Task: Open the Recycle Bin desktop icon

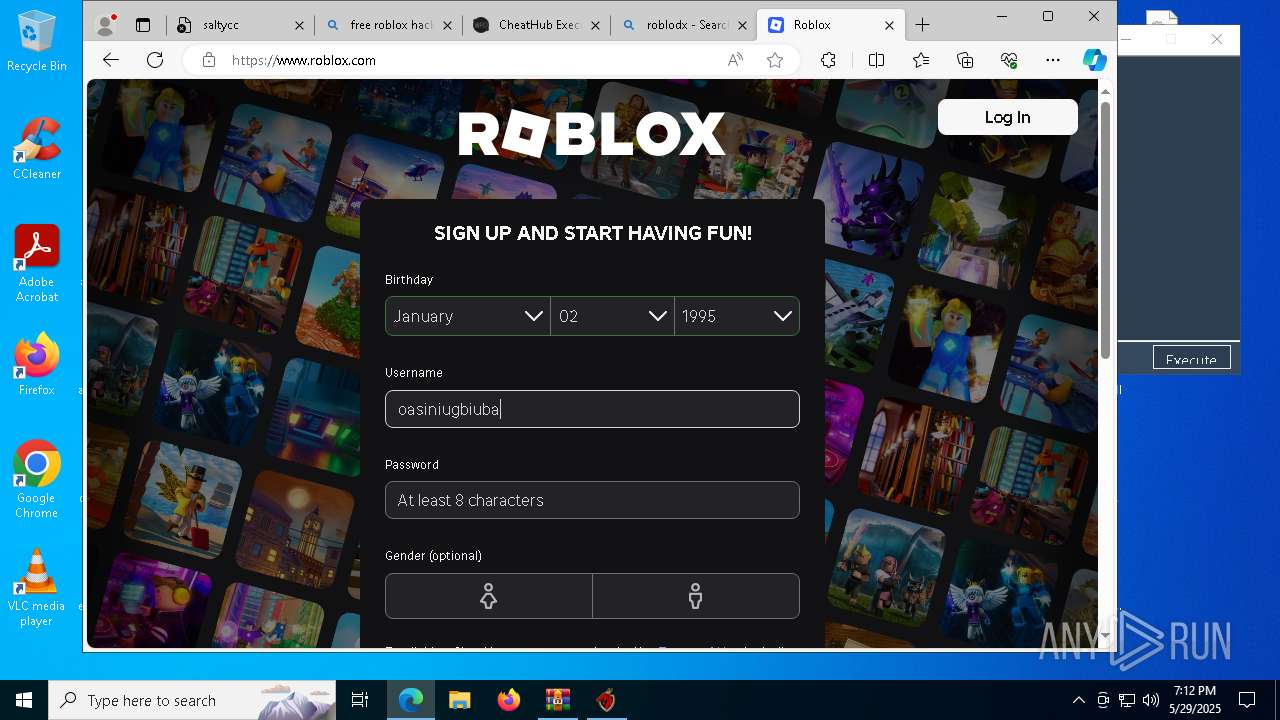Action: 37,42
